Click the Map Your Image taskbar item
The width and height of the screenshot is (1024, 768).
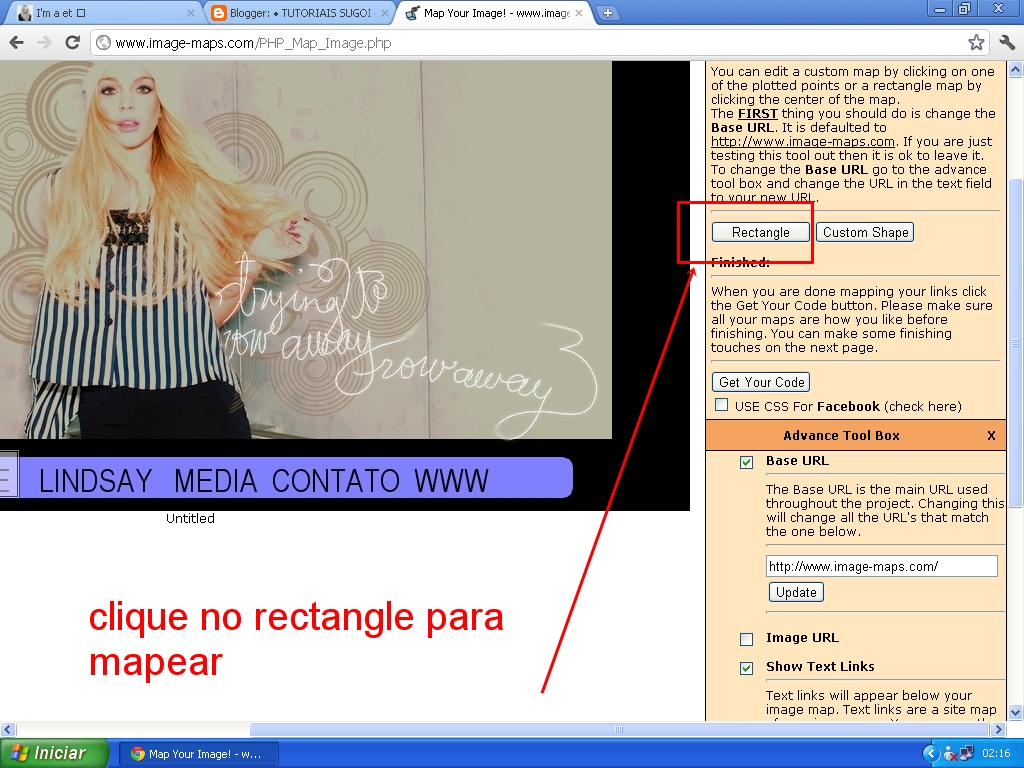tap(198, 753)
